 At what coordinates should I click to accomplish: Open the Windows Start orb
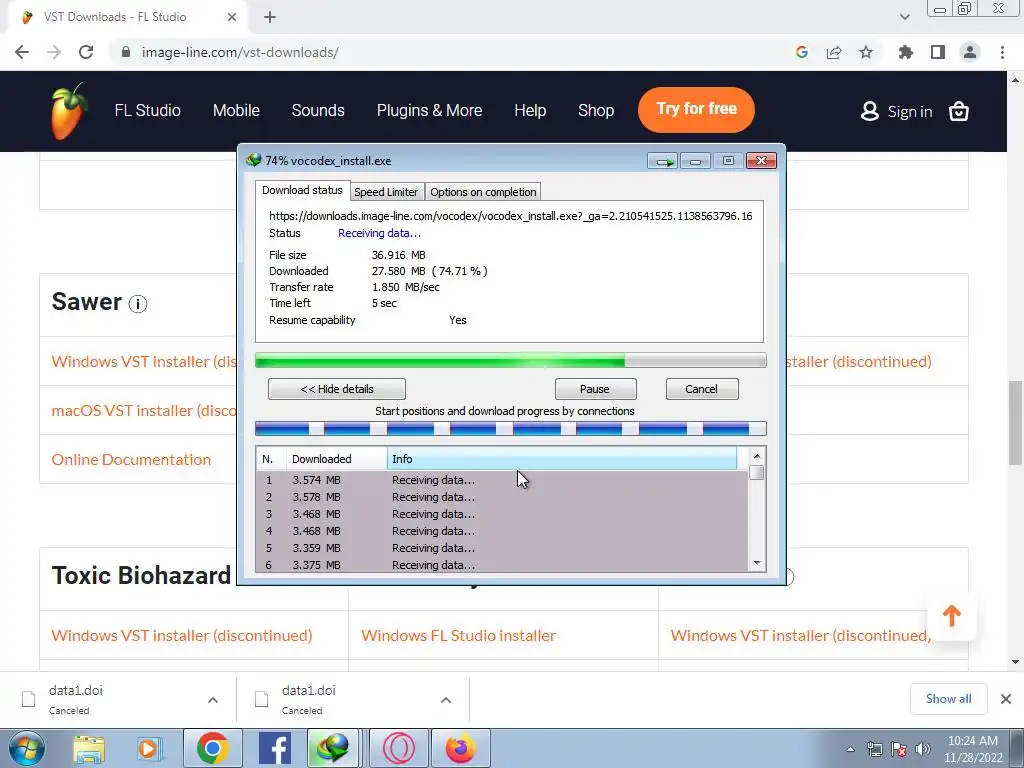[x=27, y=748]
